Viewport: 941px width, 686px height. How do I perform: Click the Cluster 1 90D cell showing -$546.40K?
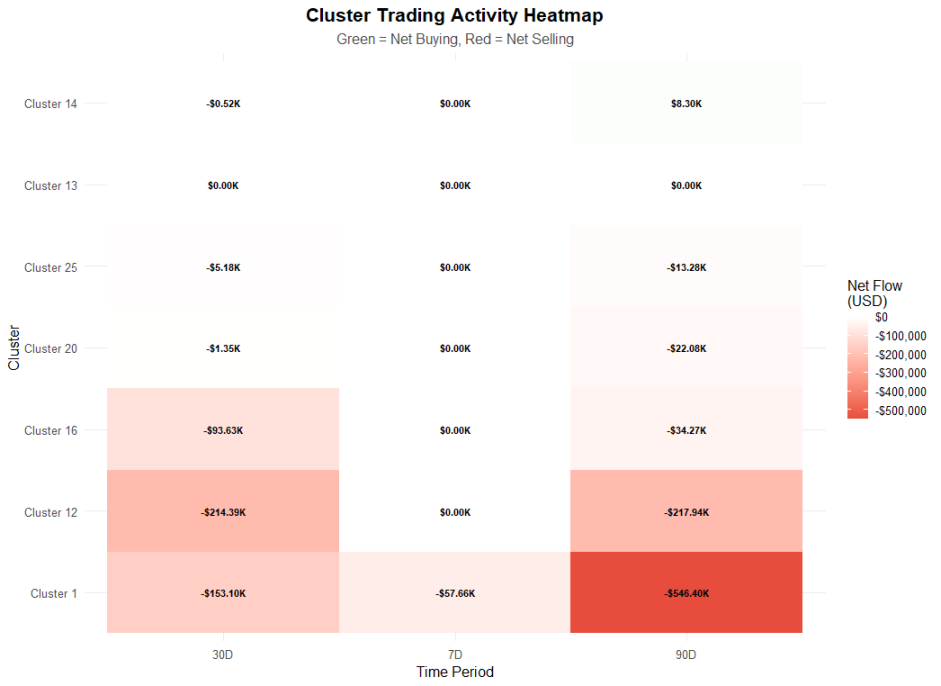(x=686, y=593)
